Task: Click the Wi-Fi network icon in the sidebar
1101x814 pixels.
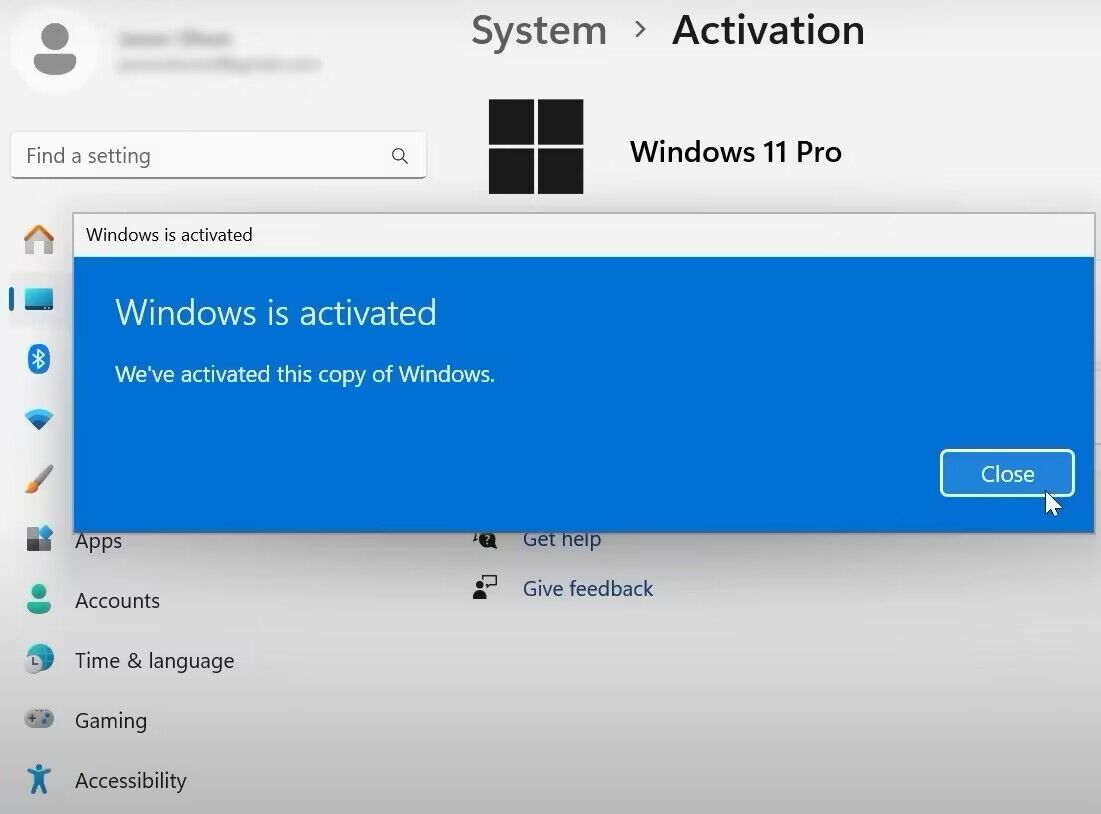Action: click(x=39, y=420)
